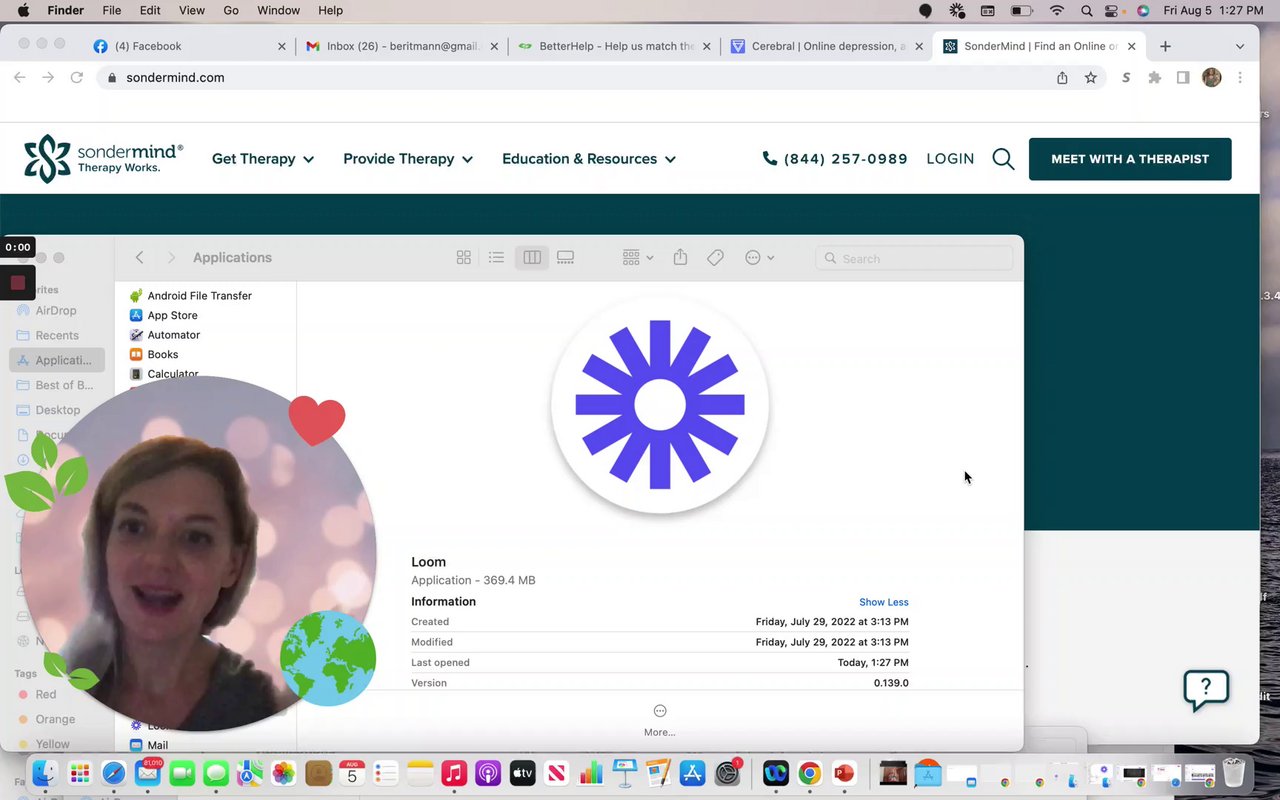Stop the Loom recording with the red button

[x=17, y=283]
